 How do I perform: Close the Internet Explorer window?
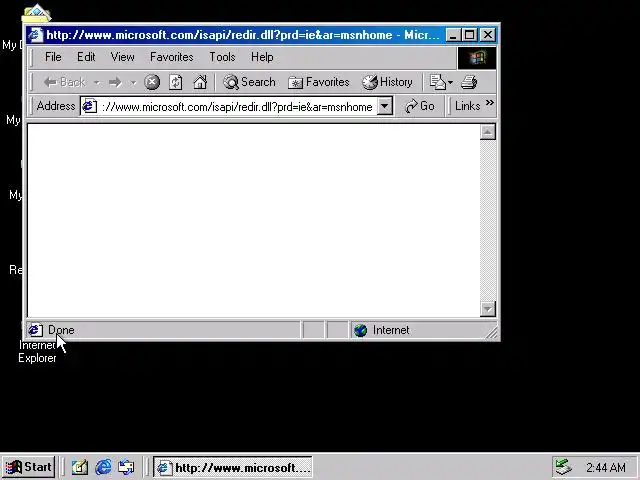pos(488,35)
